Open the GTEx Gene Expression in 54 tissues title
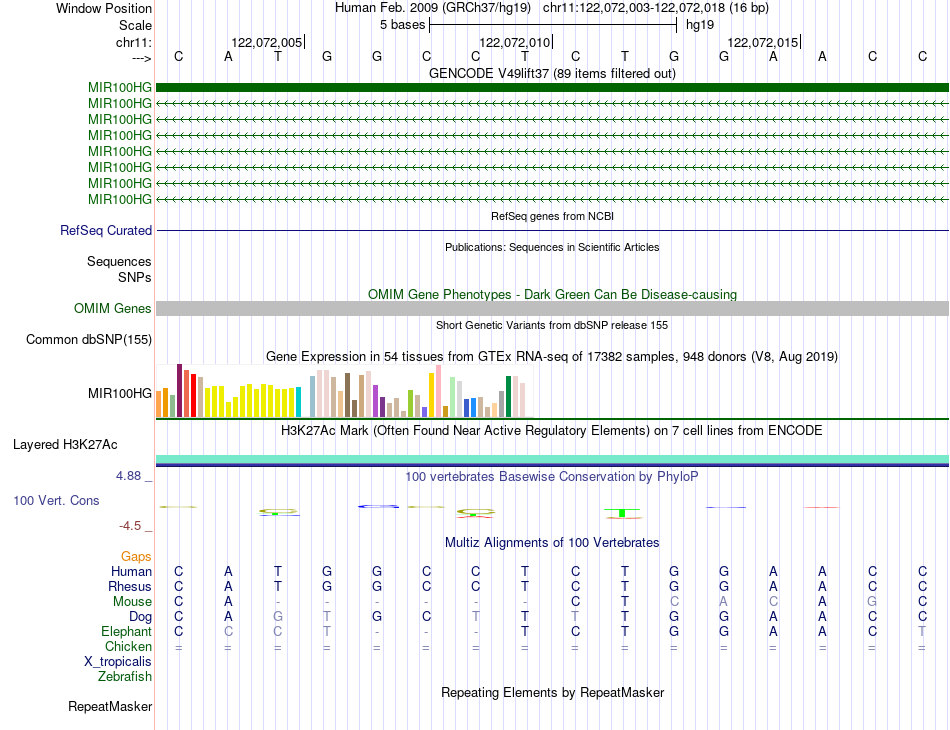The image size is (950, 730). 552,356
